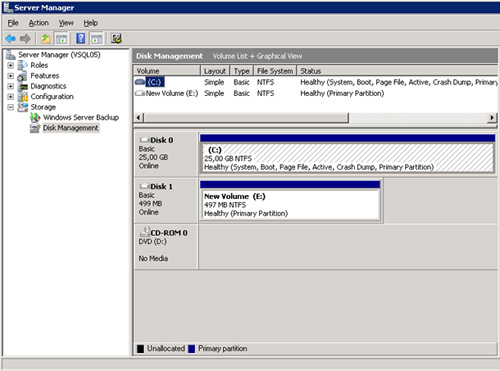This screenshot has height=371, width=500.
Task: Click the NTFS cell in the (C:) row
Action: point(265,82)
